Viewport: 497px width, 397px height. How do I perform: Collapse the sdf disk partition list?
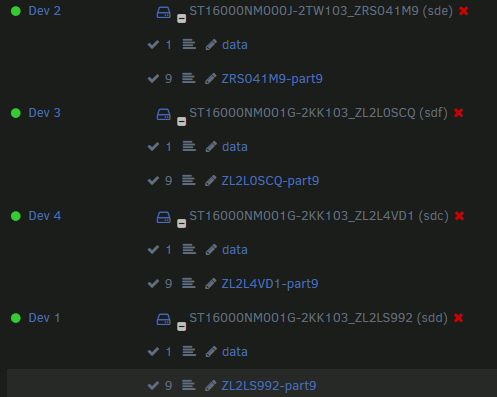coord(181,121)
